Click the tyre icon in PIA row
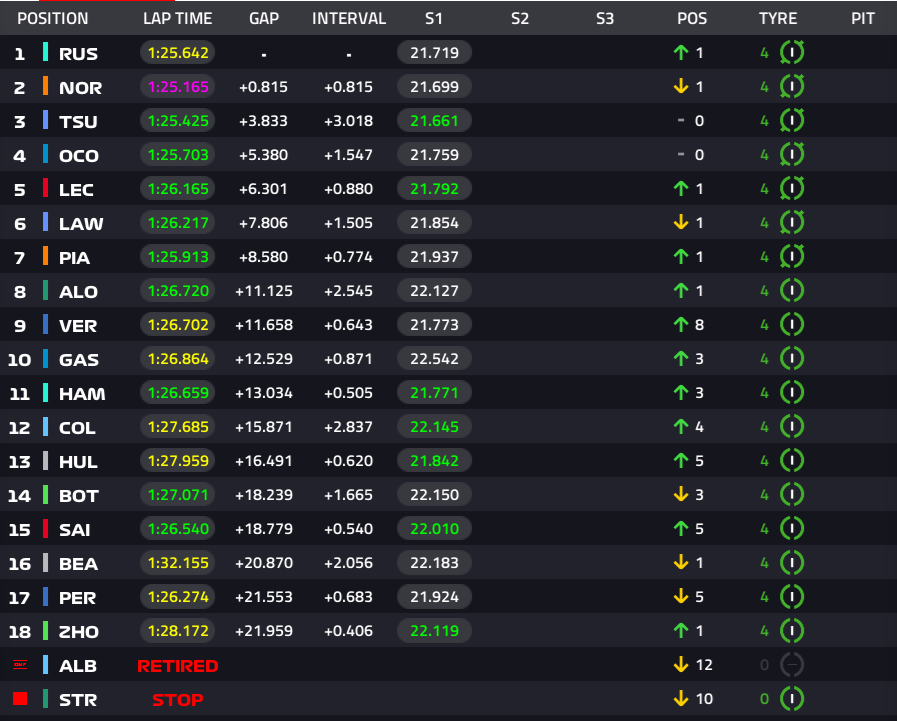The image size is (897, 721). (x=792, y=256)
